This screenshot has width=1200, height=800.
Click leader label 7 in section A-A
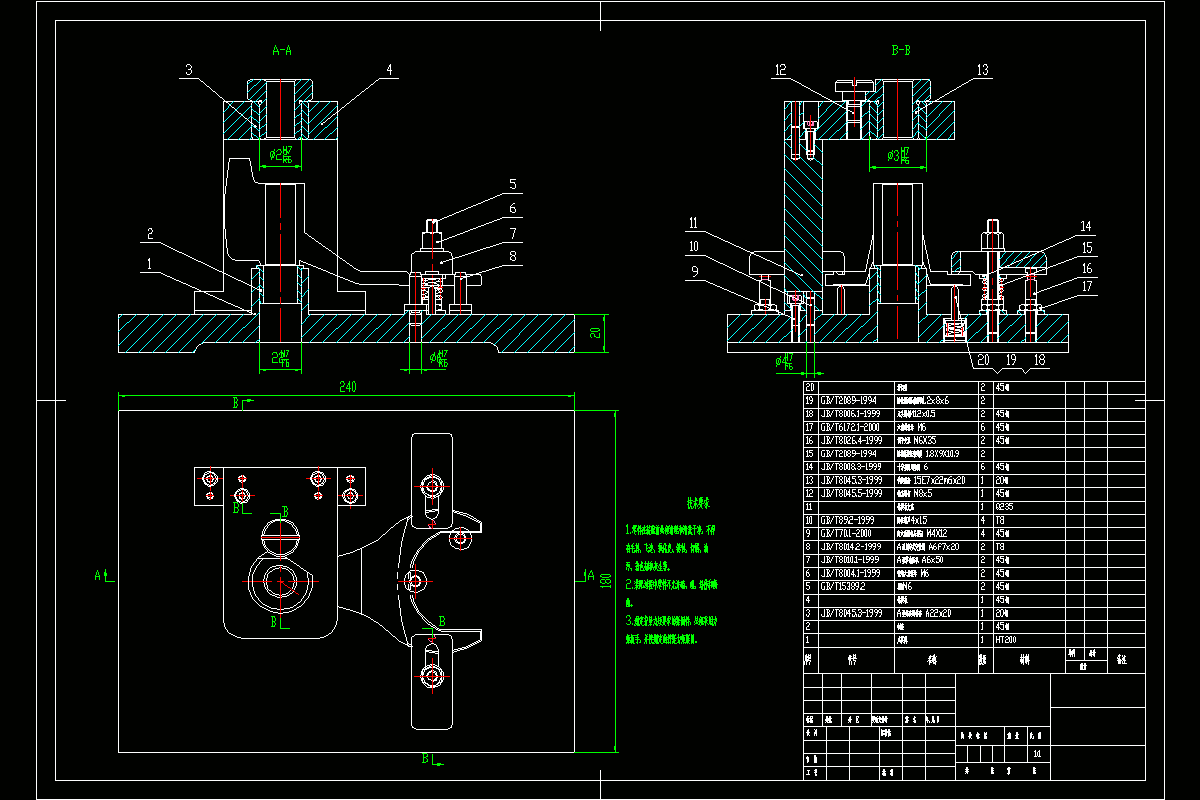(511, 233)
